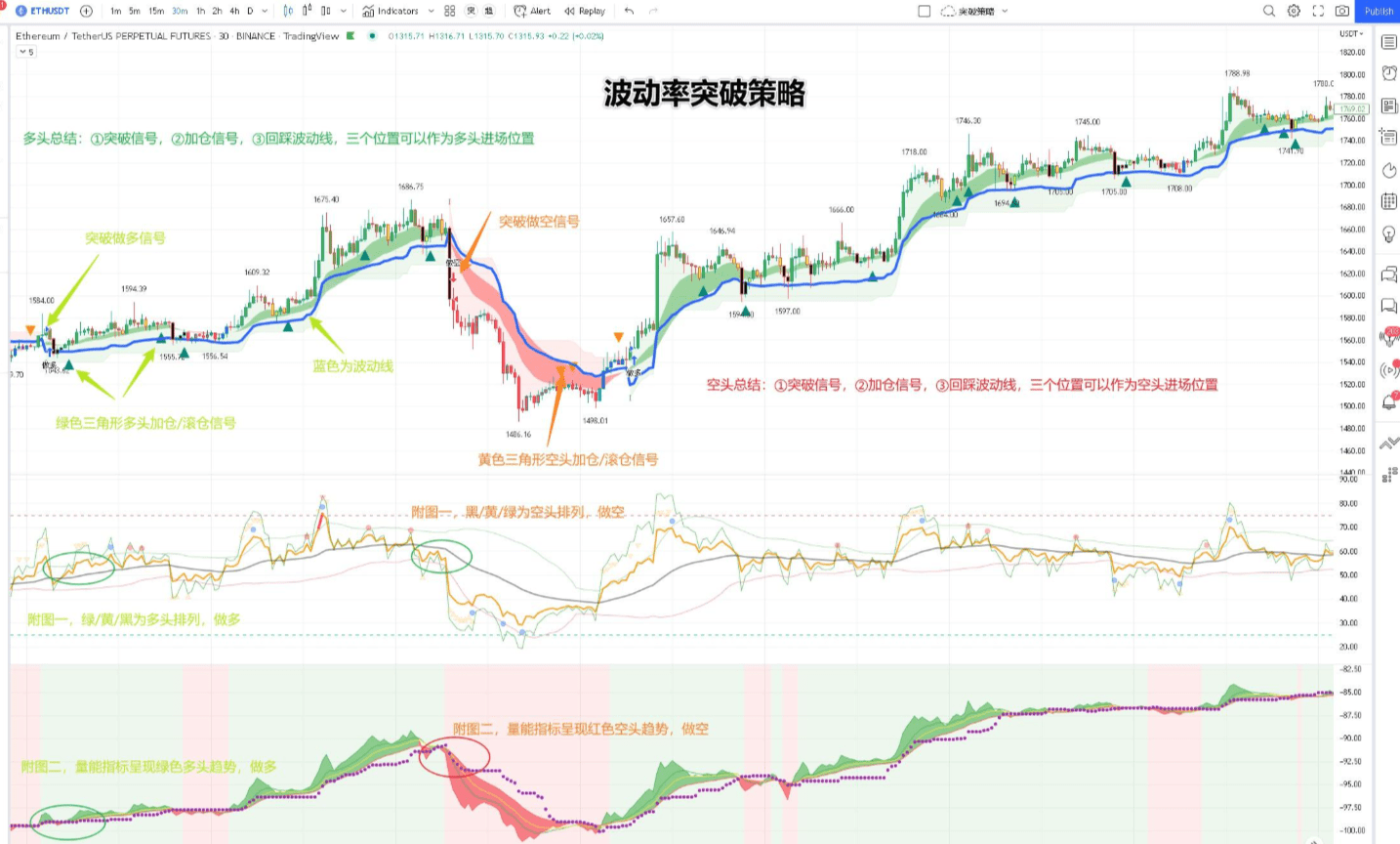This screenshot has height=844, width=1400.
Task: Start bar Replay mode
Action: coord(585,11)
